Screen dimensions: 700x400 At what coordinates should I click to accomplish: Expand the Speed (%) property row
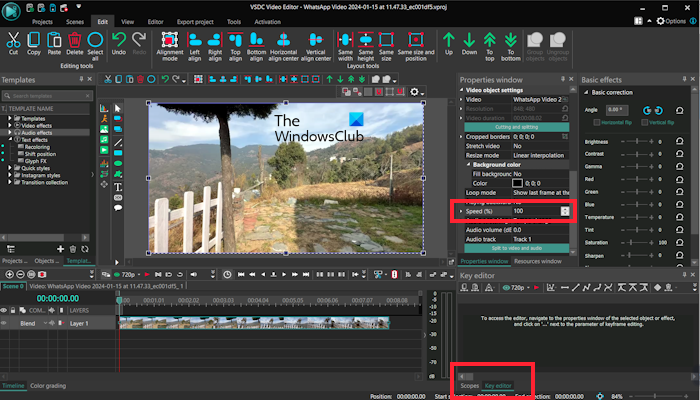pyautogui.click(x=462, y=211)
